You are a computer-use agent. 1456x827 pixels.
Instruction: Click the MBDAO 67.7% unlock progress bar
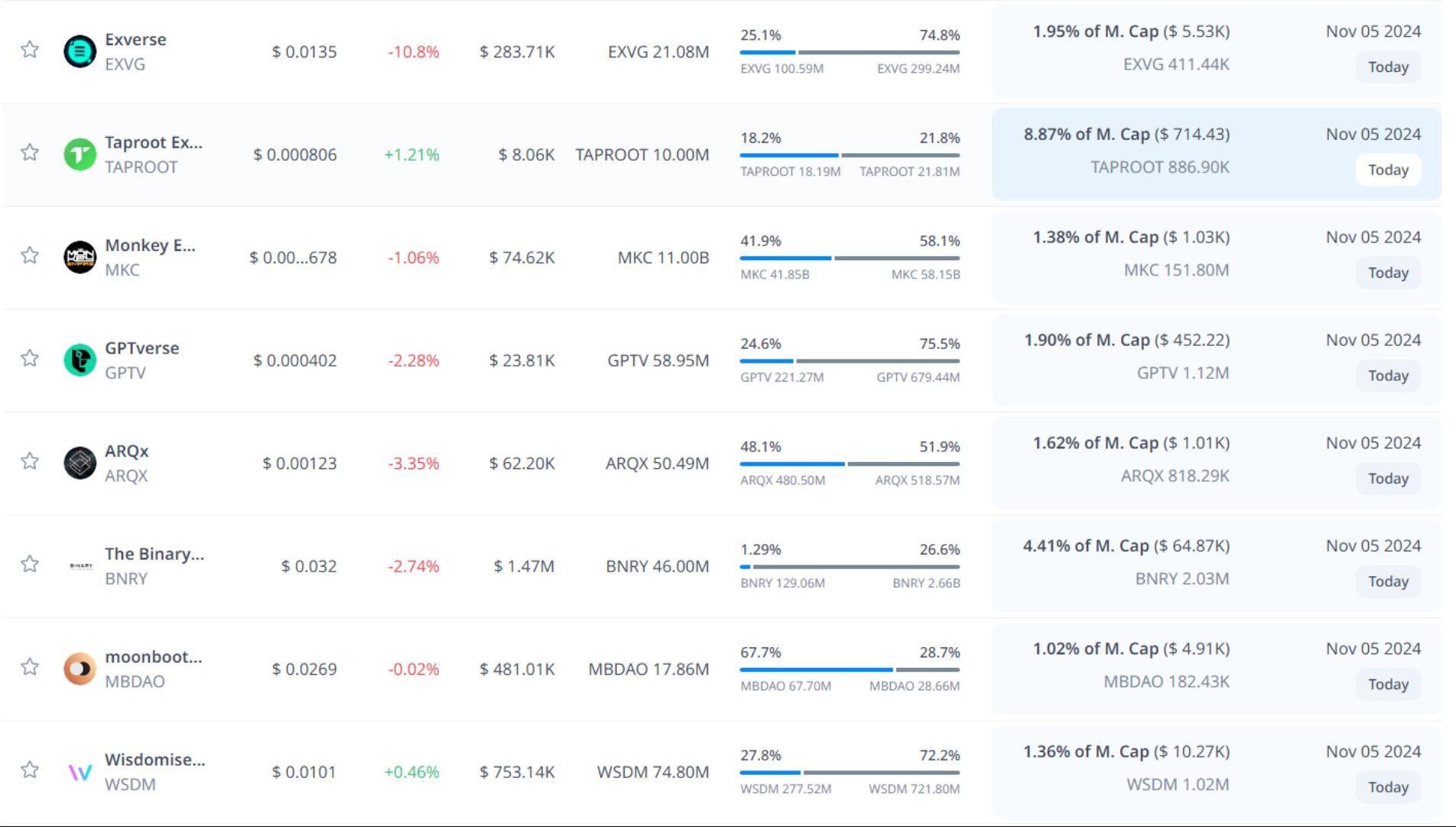[x=849, y=669]
